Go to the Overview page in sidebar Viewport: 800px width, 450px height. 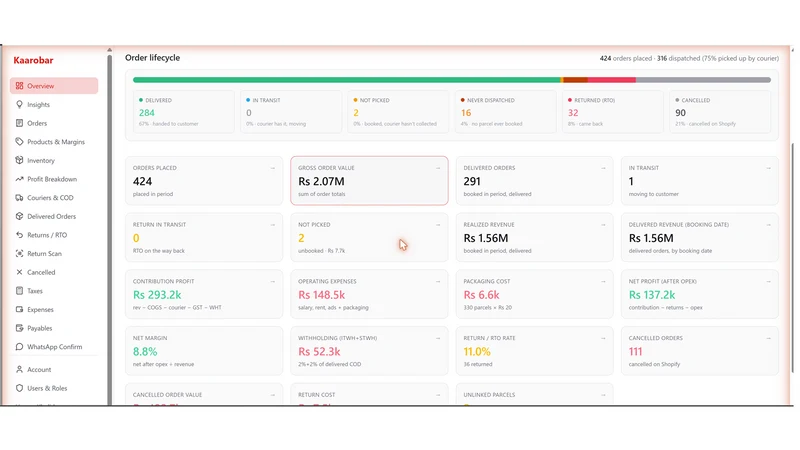[54, 86]
